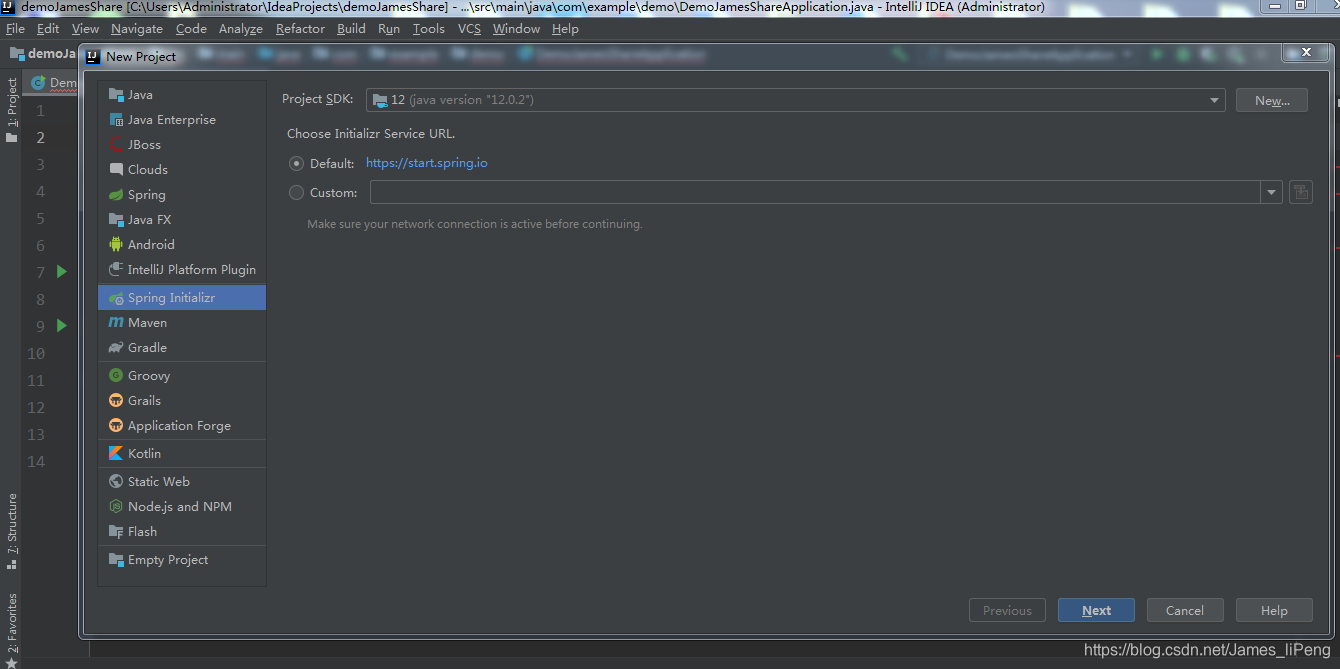Open the VCS menu
Image resolution: width=1340 pixels, height=669 pixels.
tap(469, 29)
